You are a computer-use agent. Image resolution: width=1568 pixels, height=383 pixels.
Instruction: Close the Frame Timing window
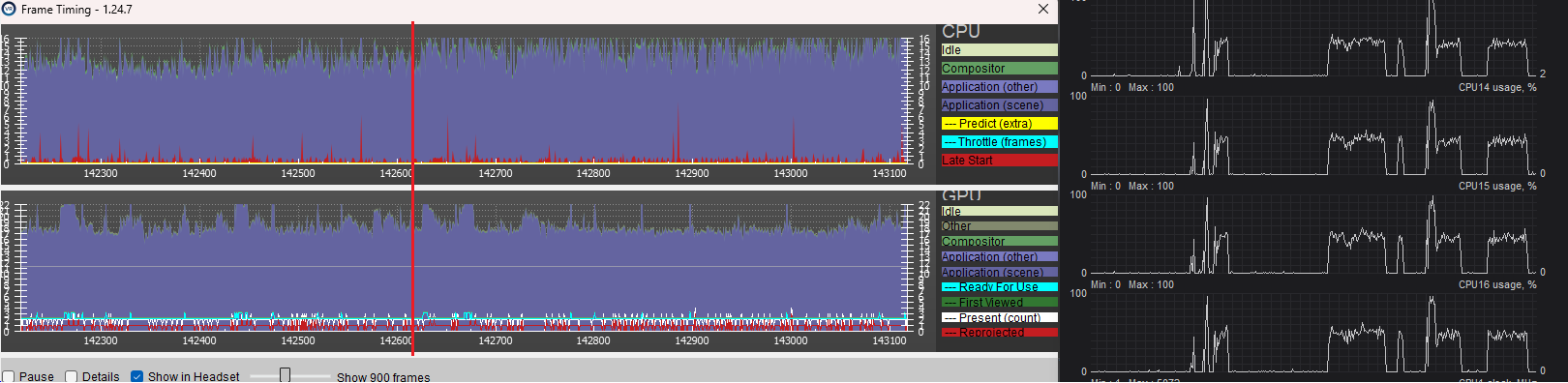(1042, 9)
